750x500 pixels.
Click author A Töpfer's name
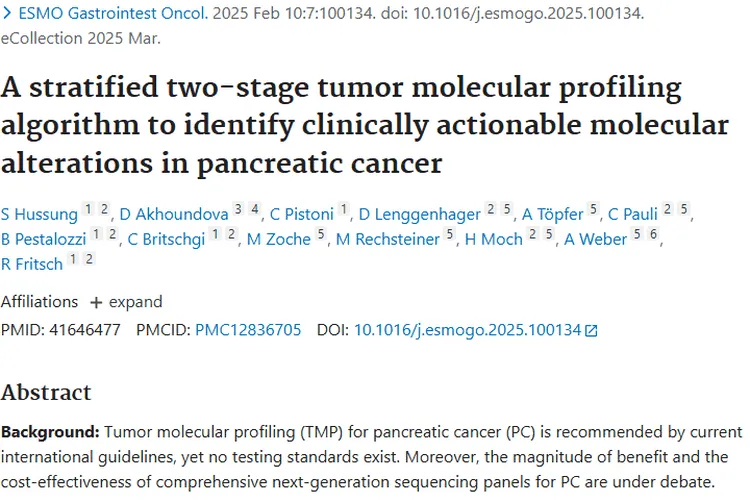tap(553, 213)
